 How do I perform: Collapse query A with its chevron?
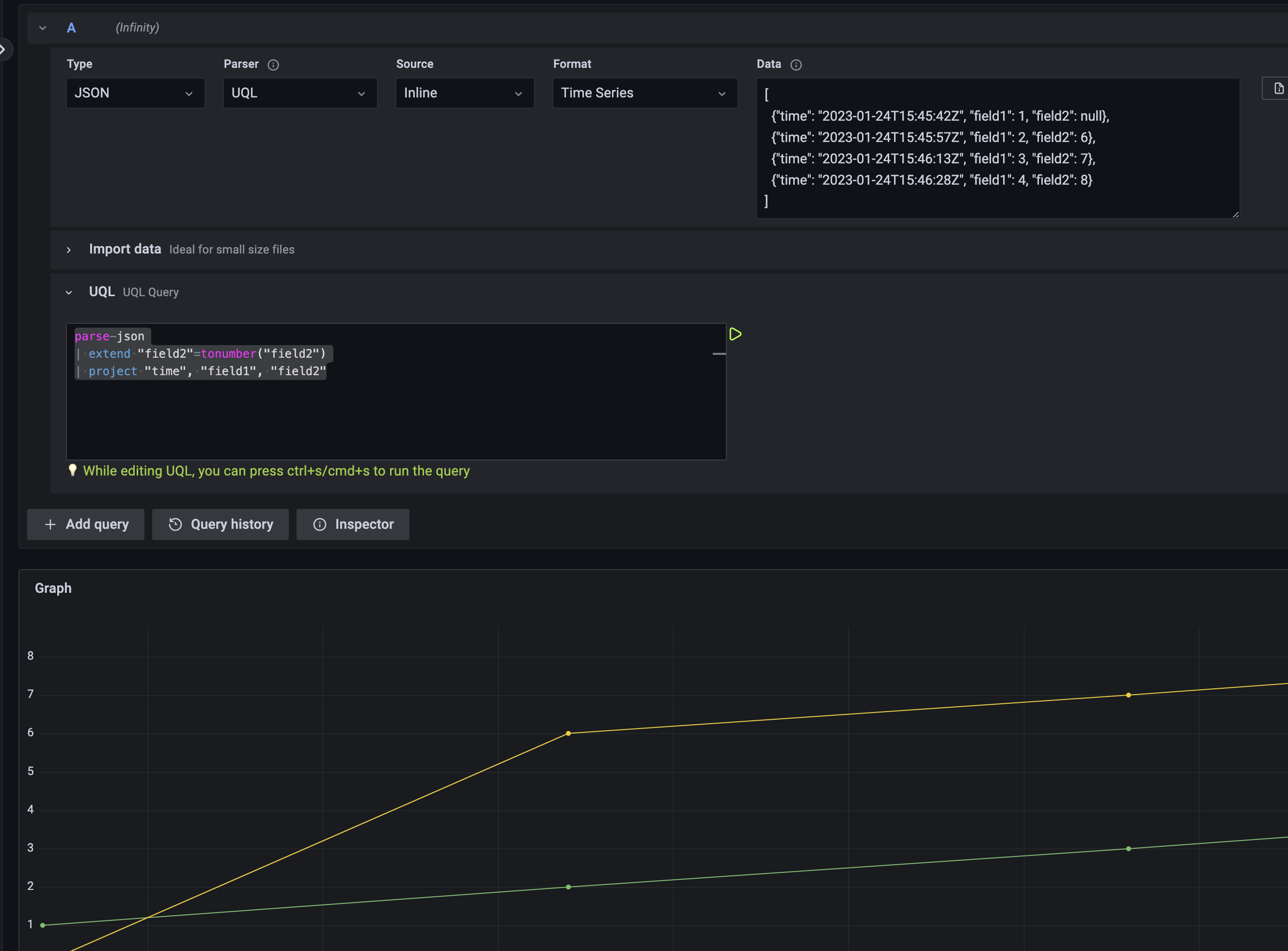click(42, 27)
